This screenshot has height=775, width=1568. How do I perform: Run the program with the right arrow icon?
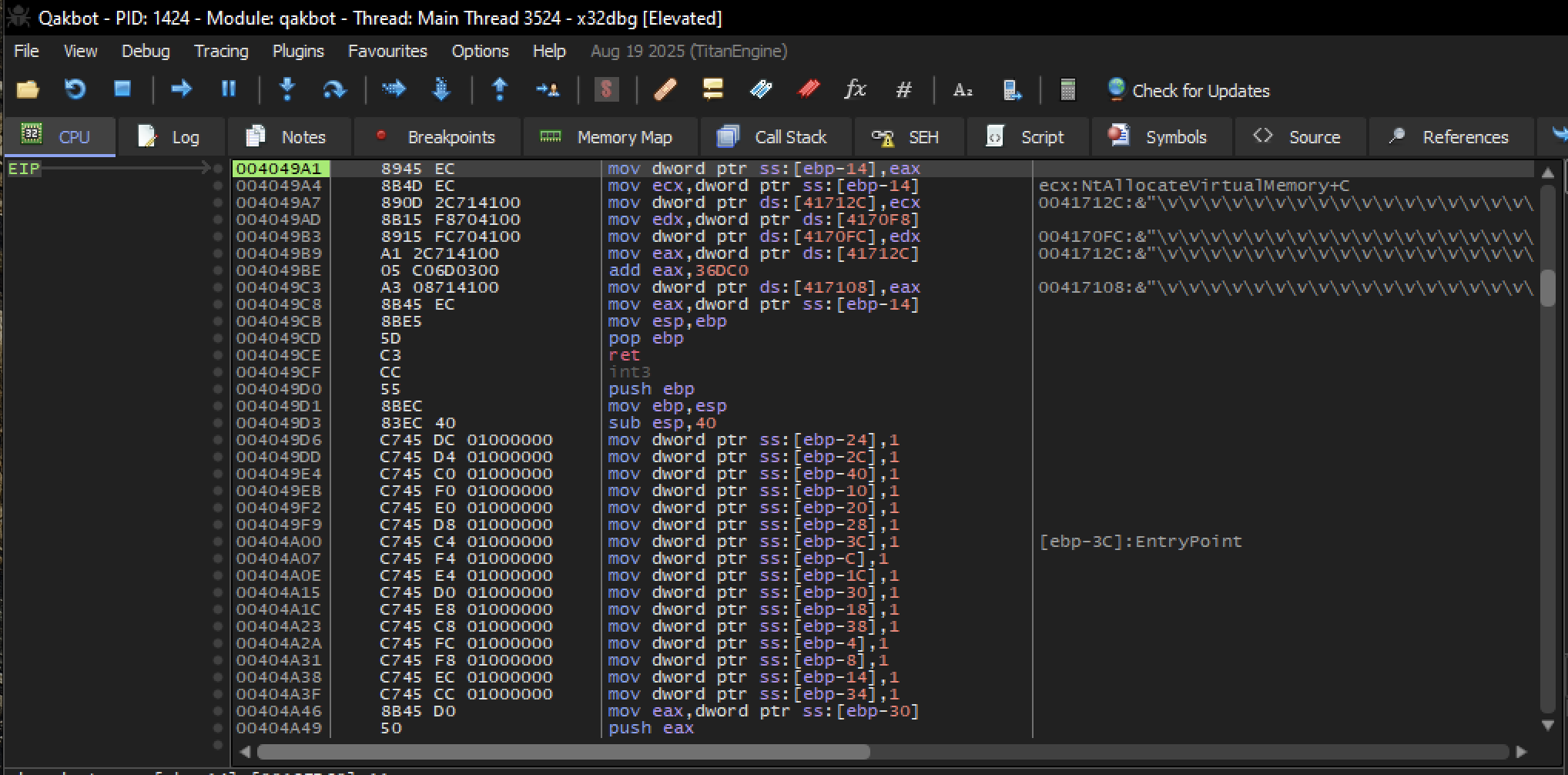(181, 89)
